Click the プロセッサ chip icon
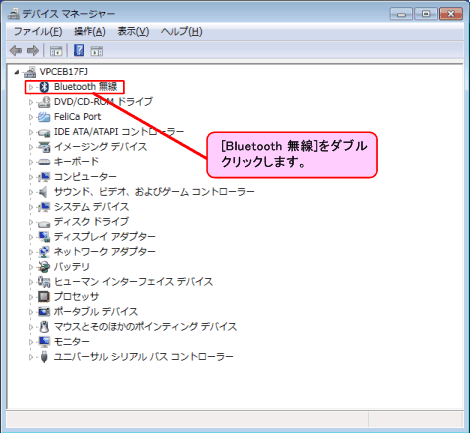 [x=44, y=296]
